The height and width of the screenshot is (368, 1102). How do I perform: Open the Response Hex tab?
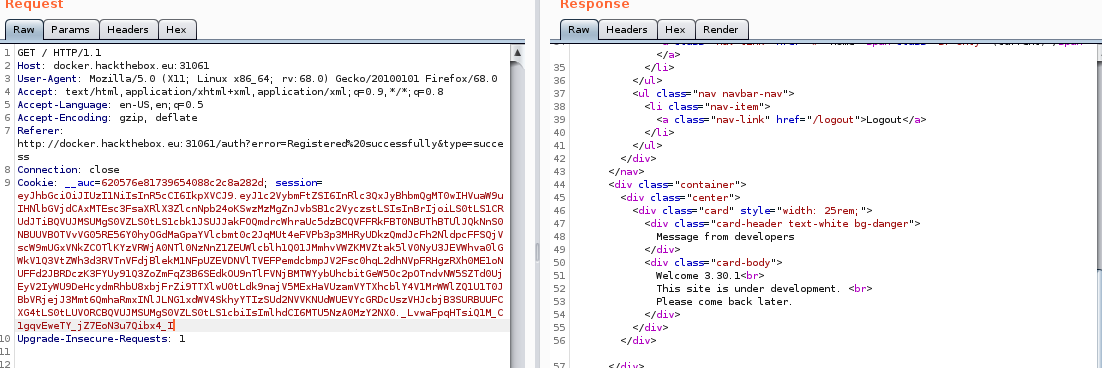coord(675,29)
